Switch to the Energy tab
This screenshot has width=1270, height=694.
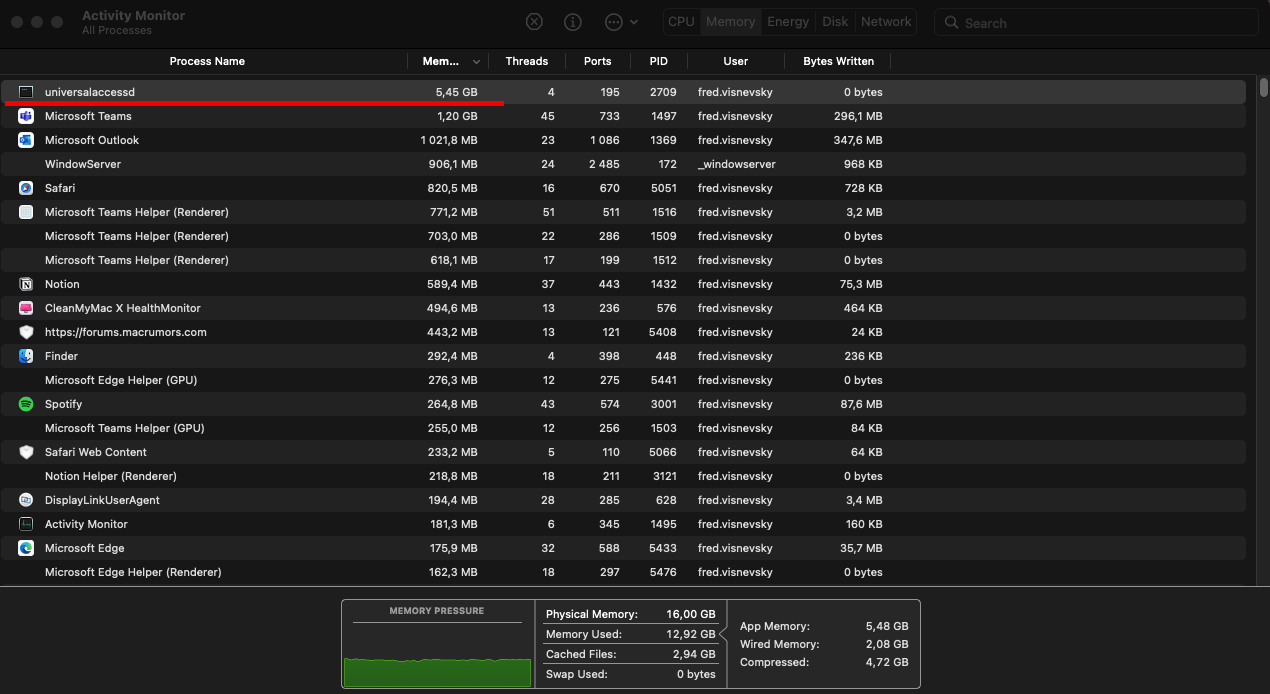[x=788, y=21]
